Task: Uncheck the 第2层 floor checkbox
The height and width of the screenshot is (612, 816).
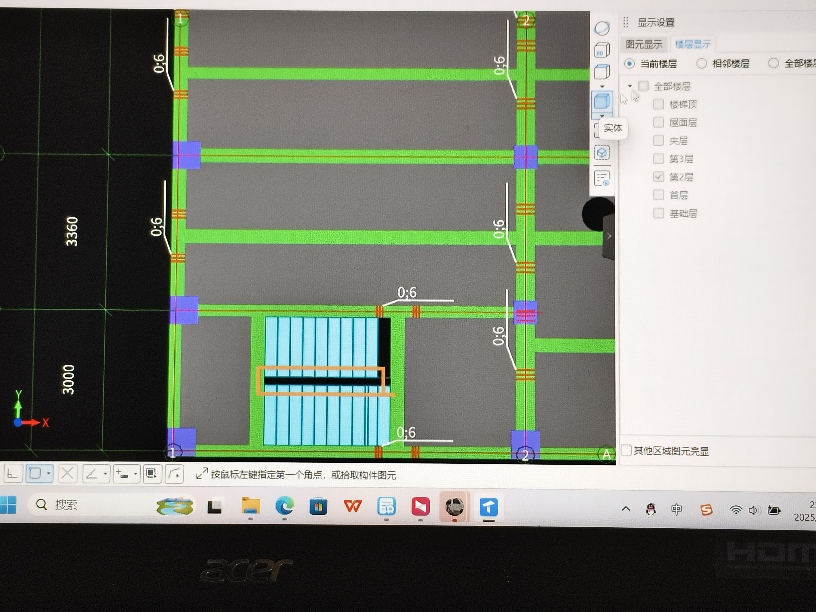Action: (658, 176)
